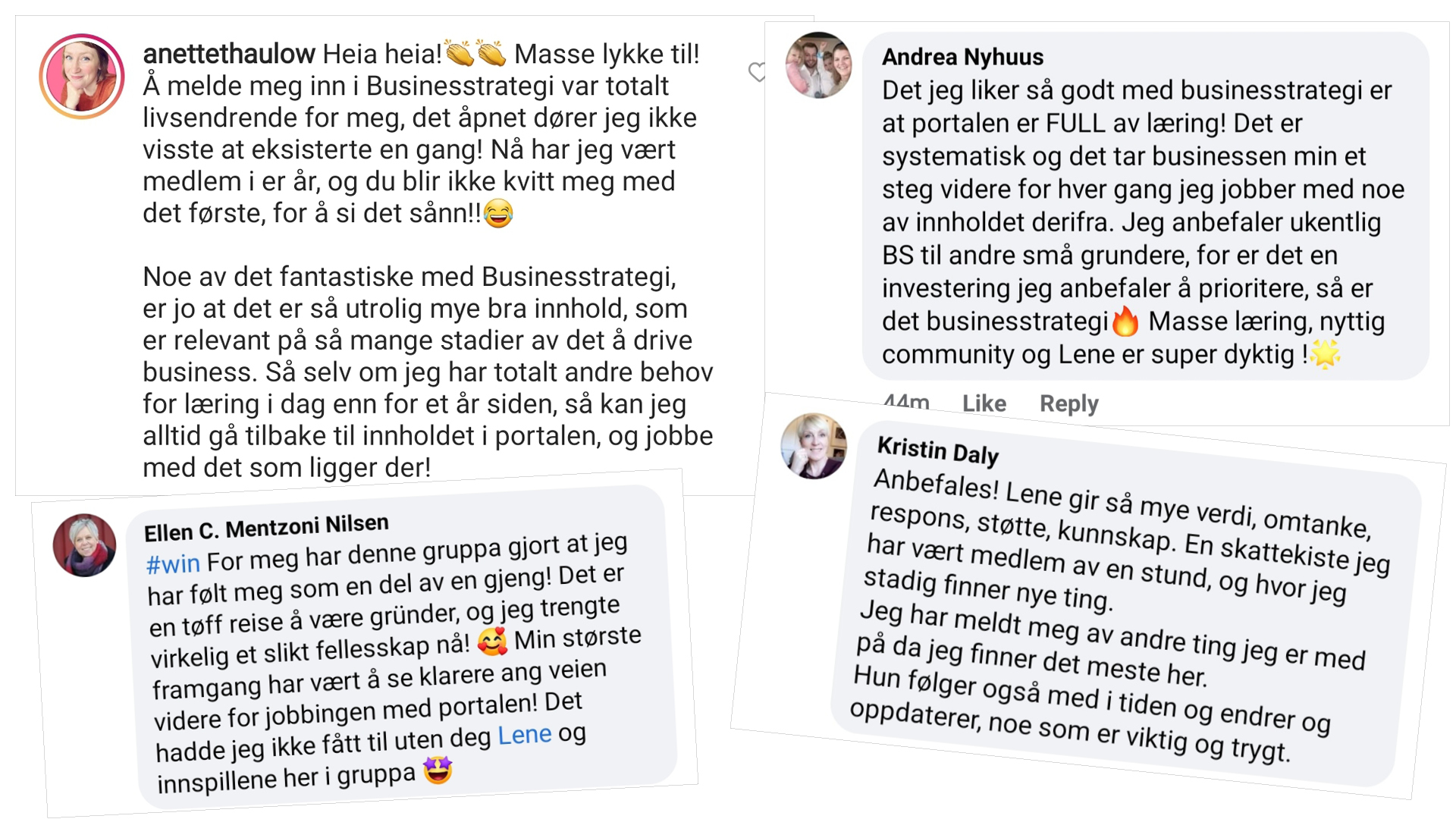The width and height of the screenshot is (1456, 819).
Task: Click the hearts face emoji in Ellen's comment
Action: point(493,642)
